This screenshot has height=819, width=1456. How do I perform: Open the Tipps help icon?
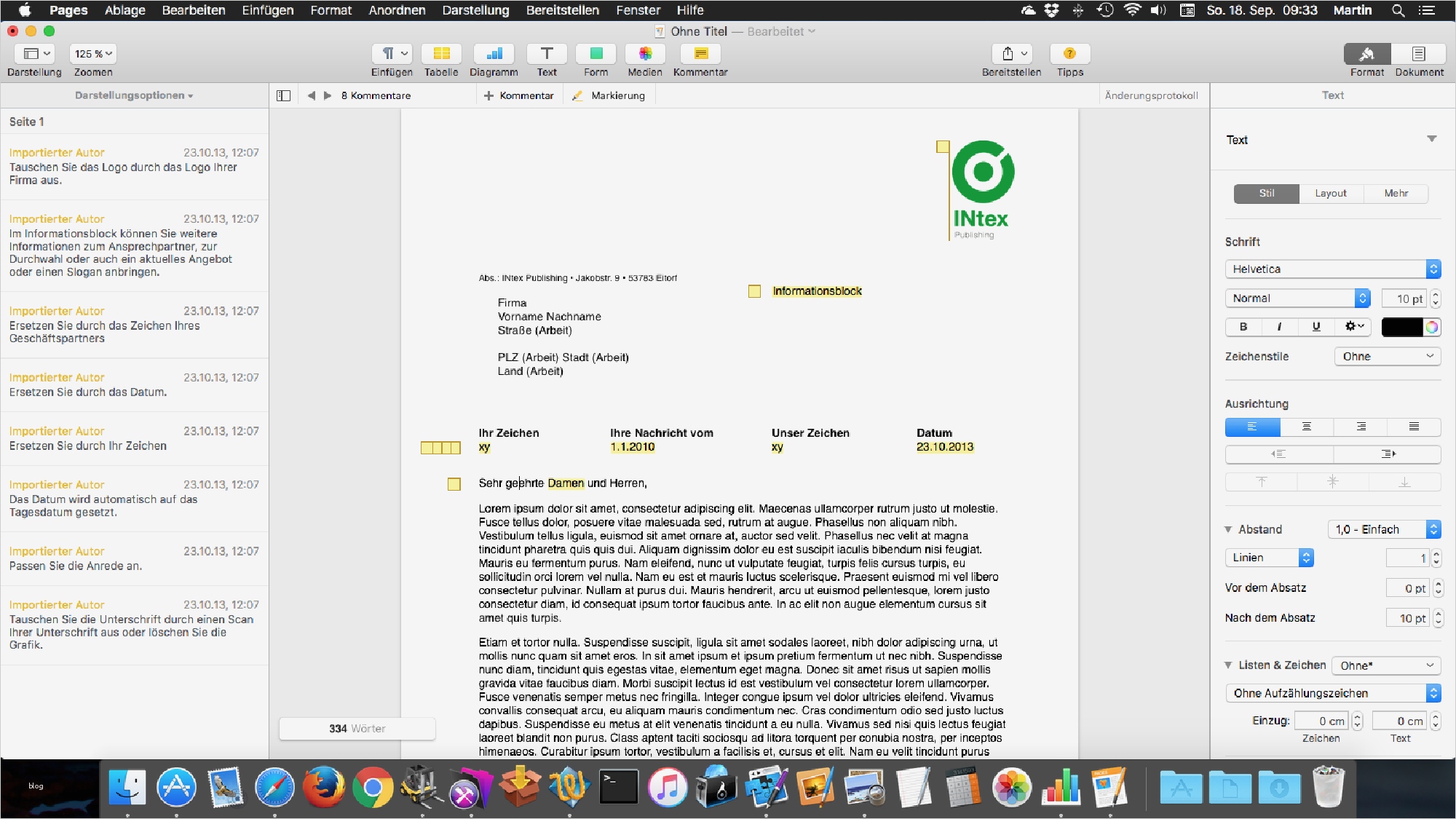coord(1069,54)
